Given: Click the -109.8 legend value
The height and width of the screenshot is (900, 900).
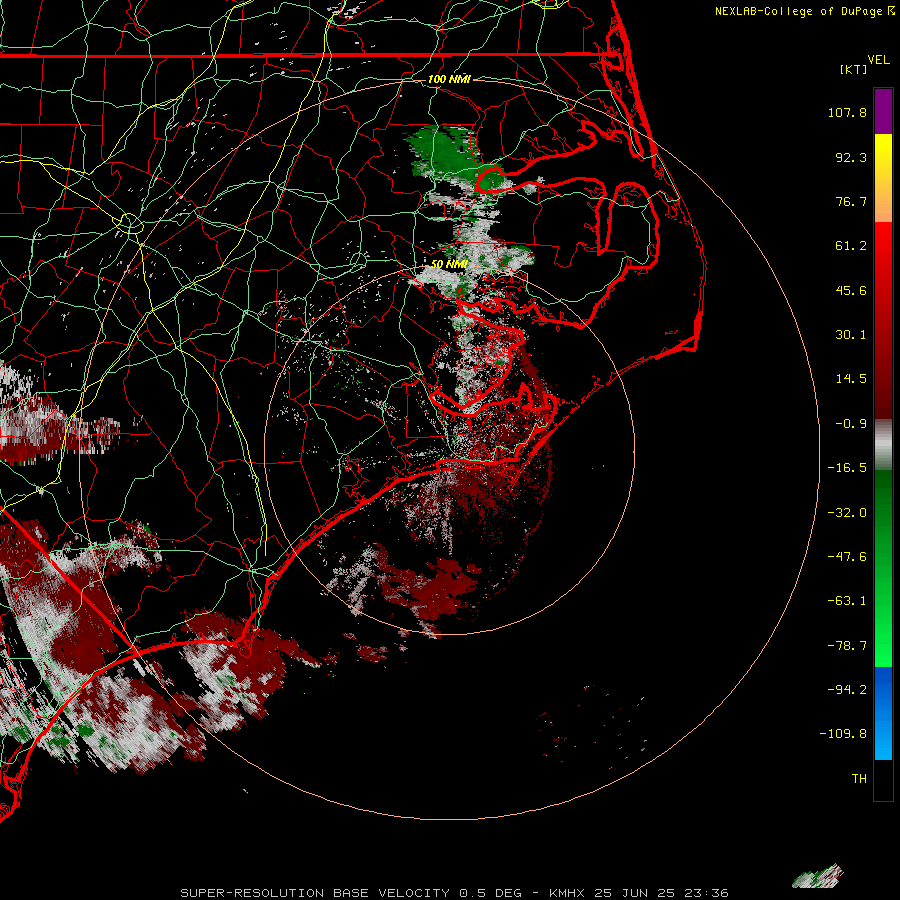Looking at the screenshot, I should coord(843,734).
